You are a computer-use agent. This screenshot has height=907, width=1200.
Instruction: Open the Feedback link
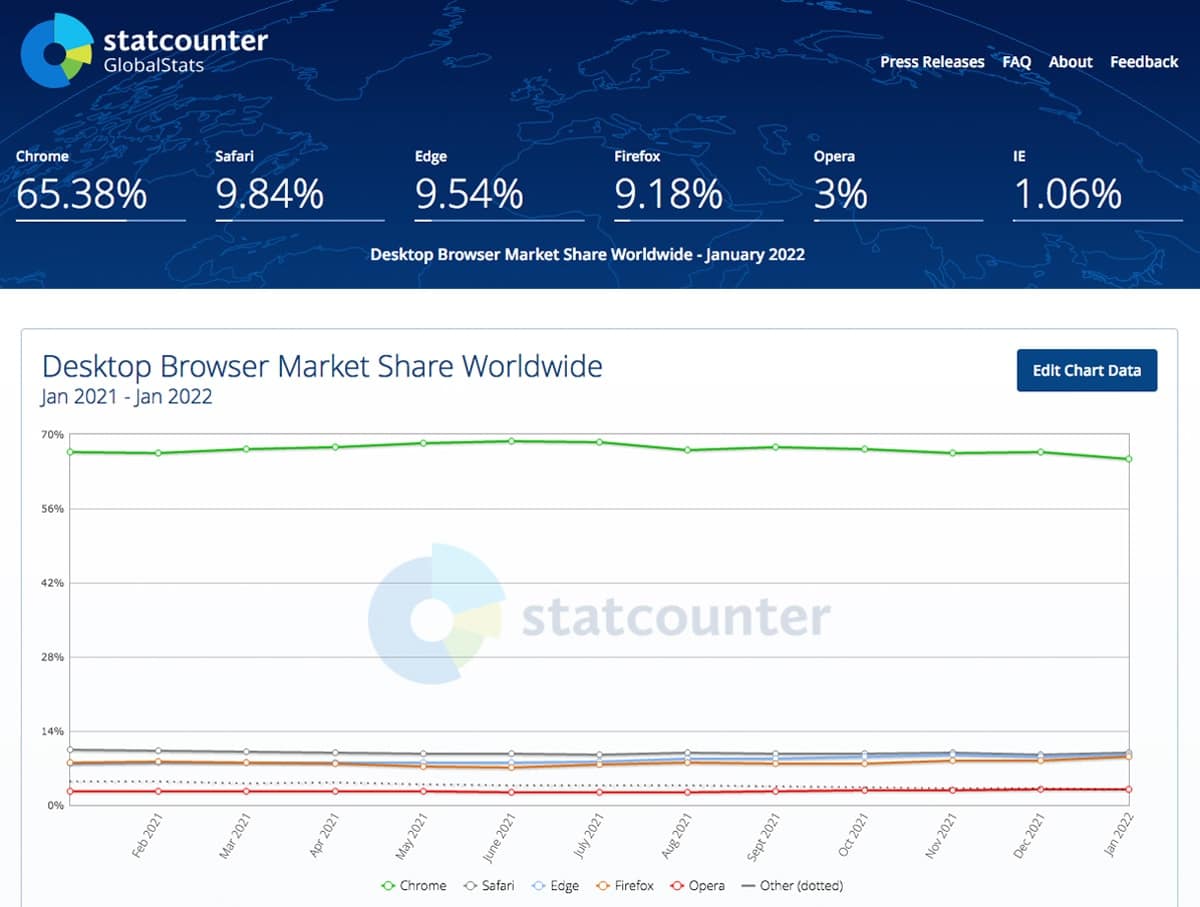tap(1144, 62)
